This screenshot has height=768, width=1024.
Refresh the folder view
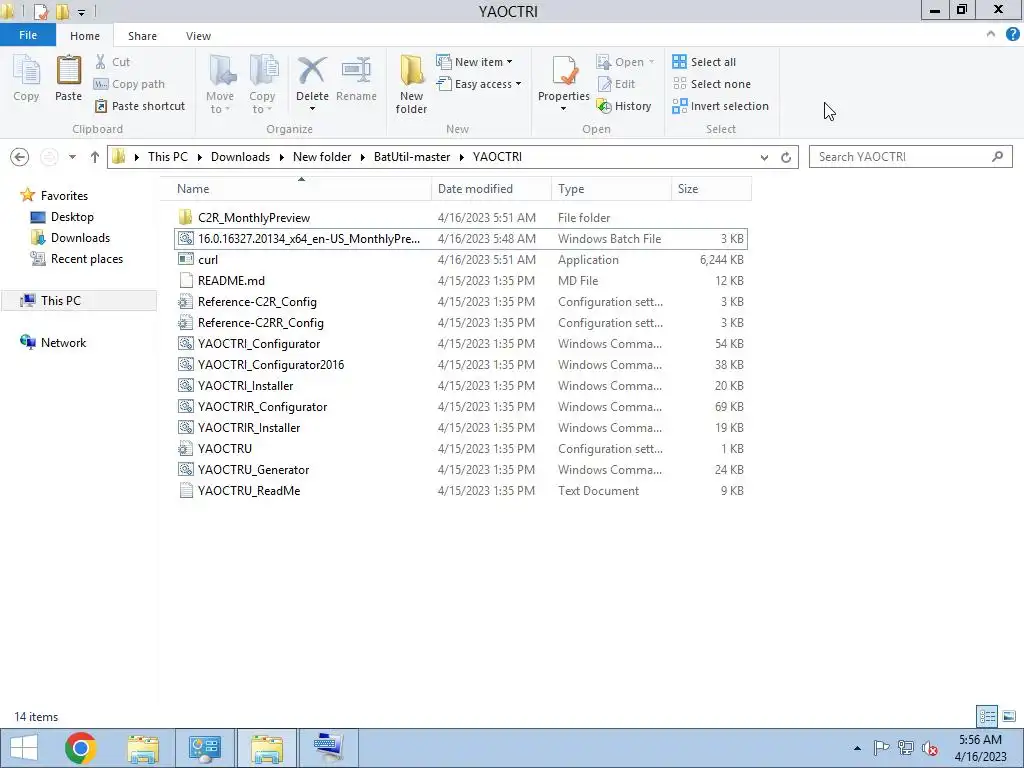786,157
